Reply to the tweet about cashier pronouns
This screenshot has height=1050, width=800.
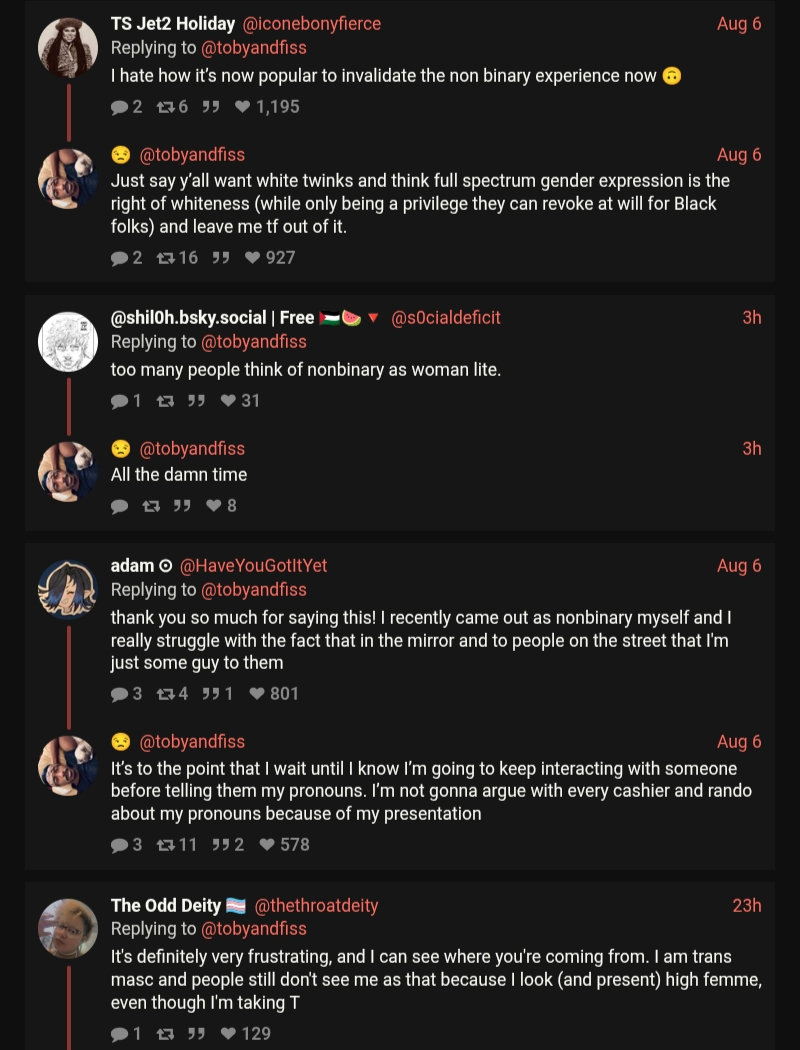coord(120,845)
